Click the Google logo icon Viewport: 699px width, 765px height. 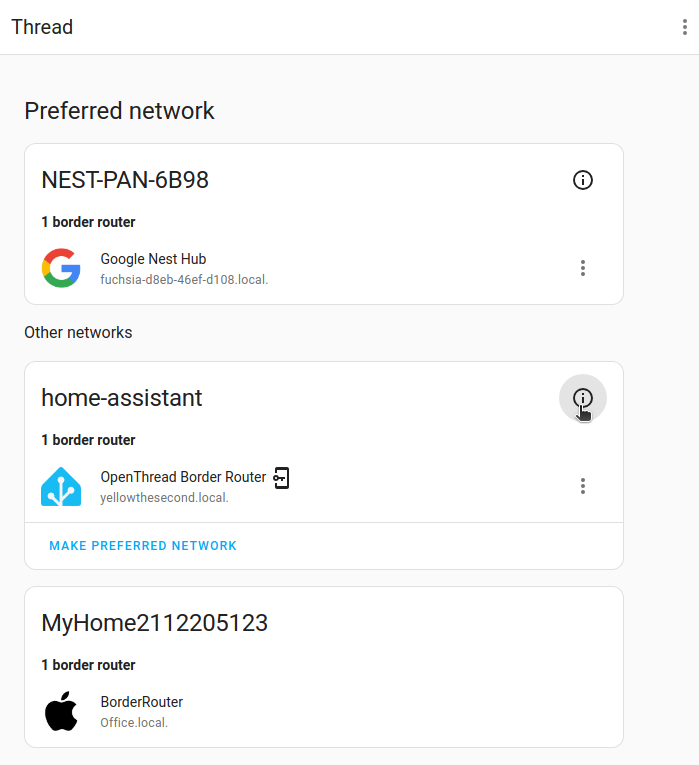pos(61,268)
